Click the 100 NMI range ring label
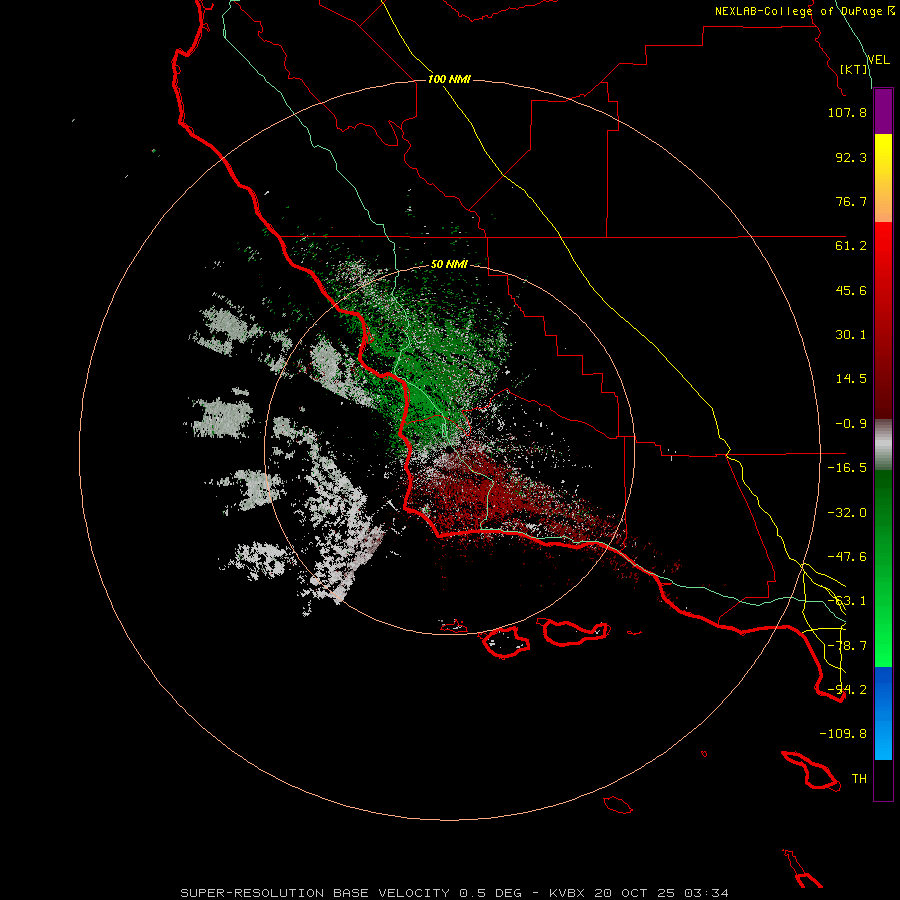The image size is (900, 900). point(449,79)
